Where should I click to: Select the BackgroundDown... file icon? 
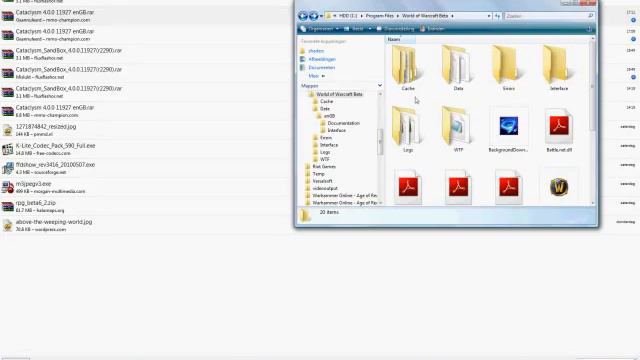click(508, 127)
